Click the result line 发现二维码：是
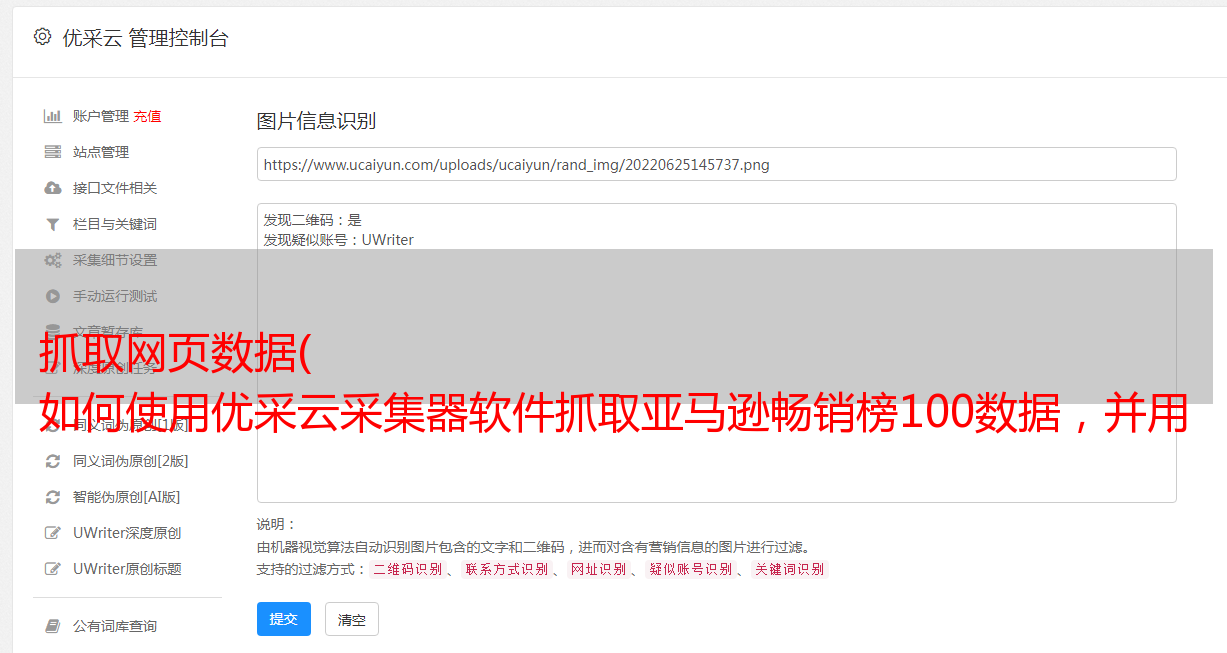1227x653 pixels. 312,220
